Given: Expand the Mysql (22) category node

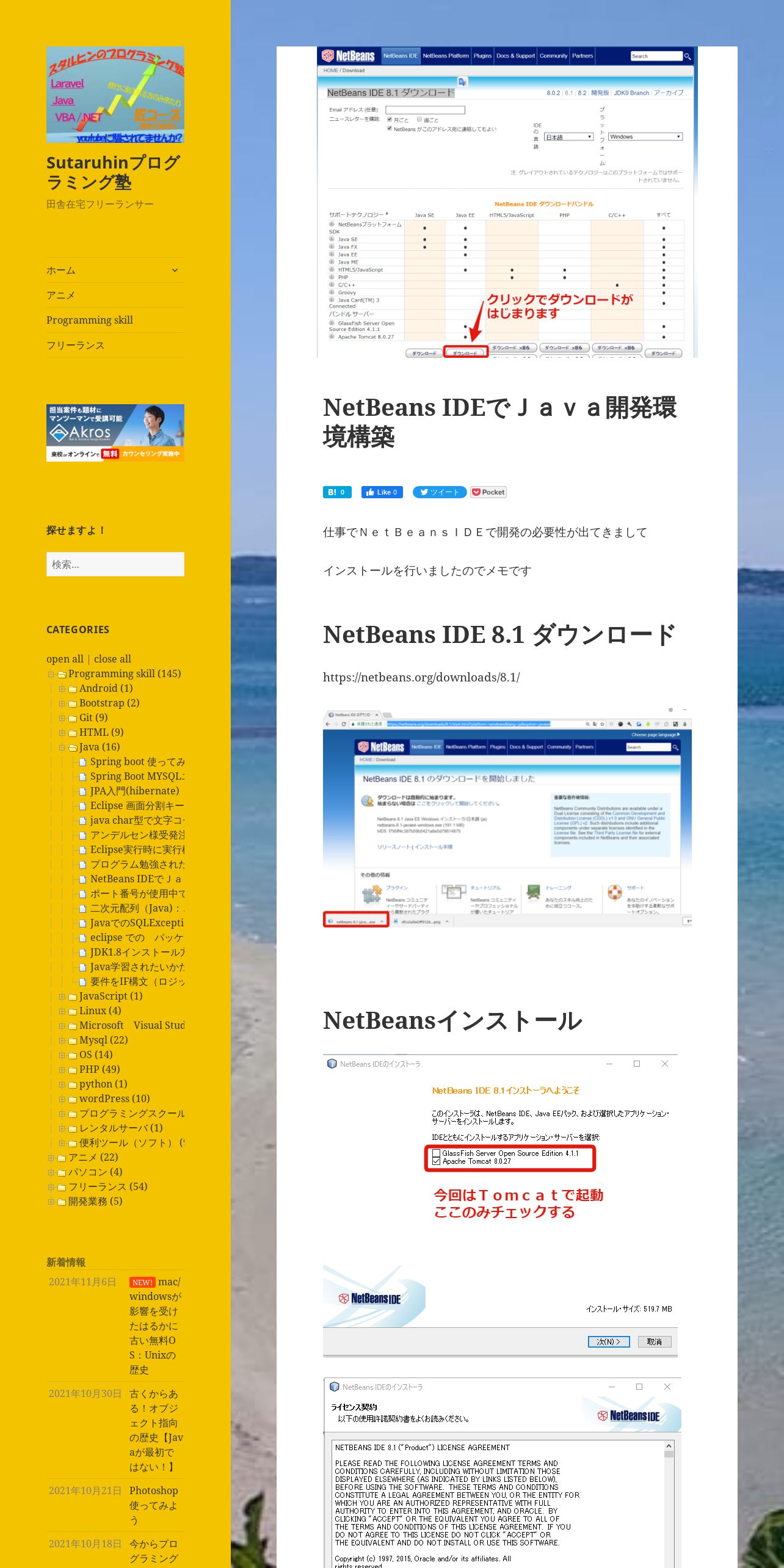Looking at the screenshot, I should tap(62, 1040).
